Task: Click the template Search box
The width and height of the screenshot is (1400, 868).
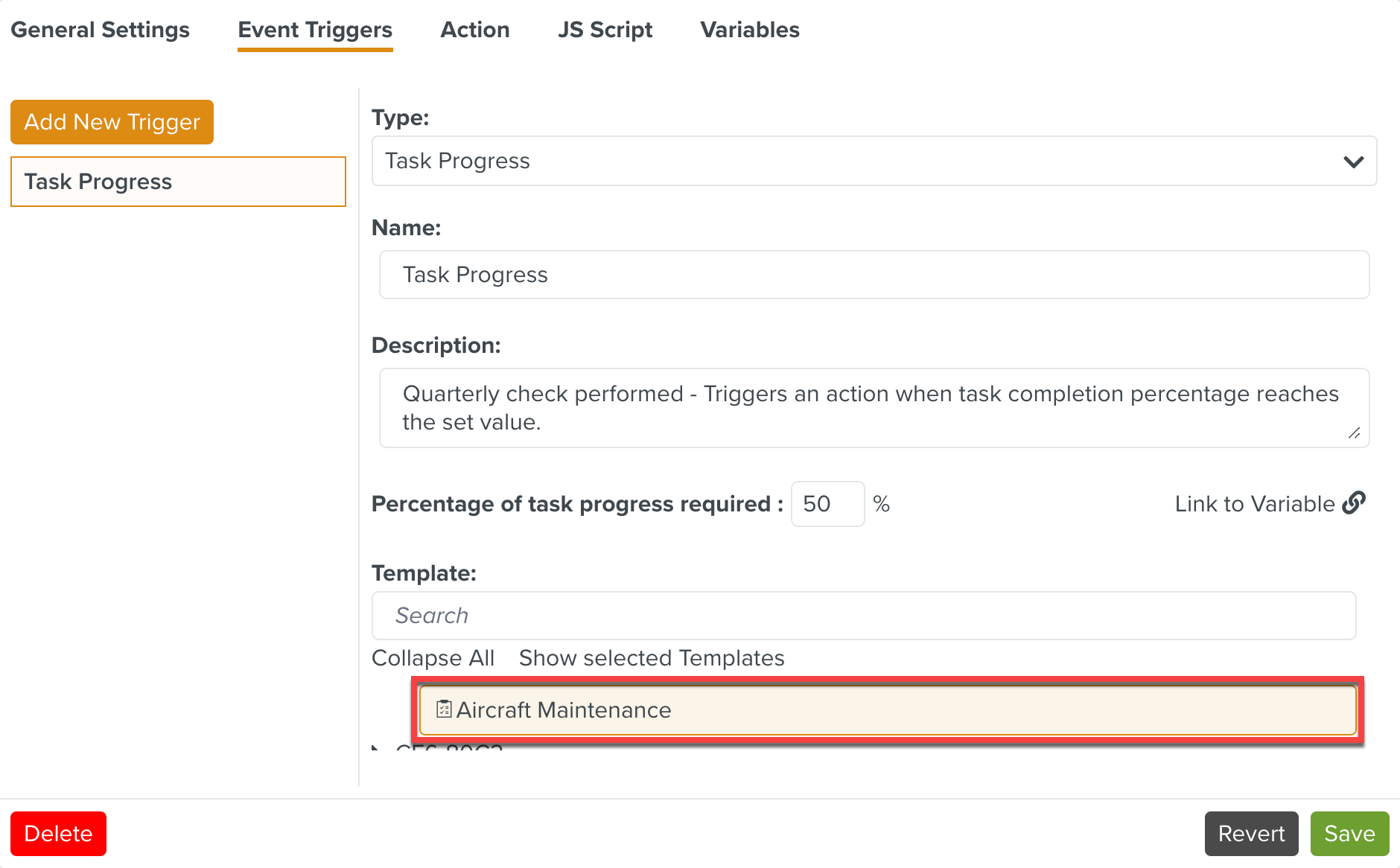Action: click(x=863, y=615)
